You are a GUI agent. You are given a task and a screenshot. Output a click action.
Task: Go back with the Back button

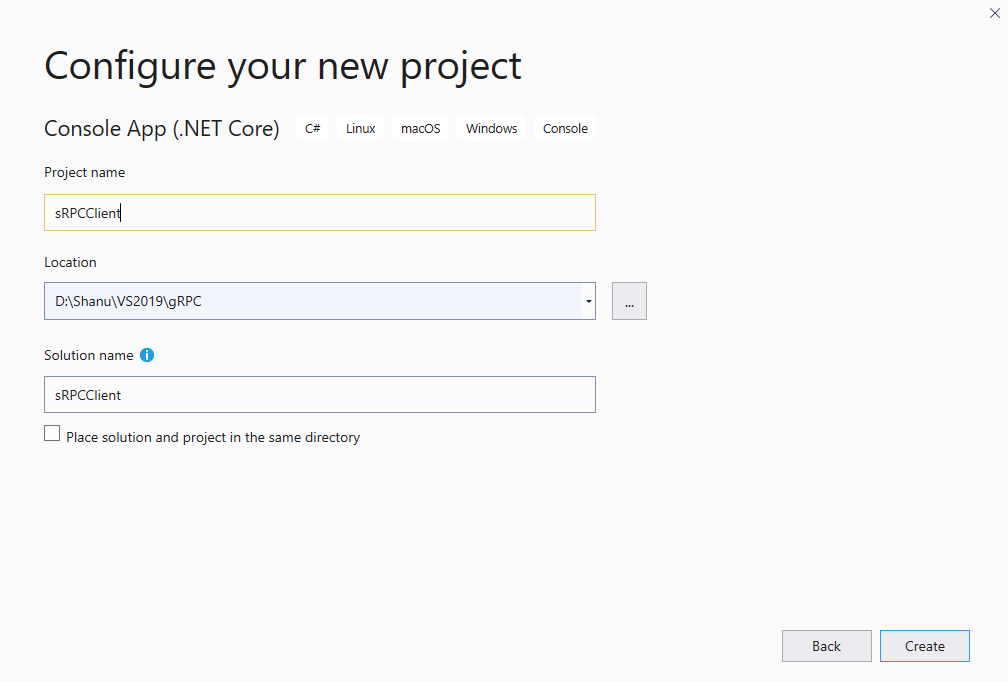(826, 646)
